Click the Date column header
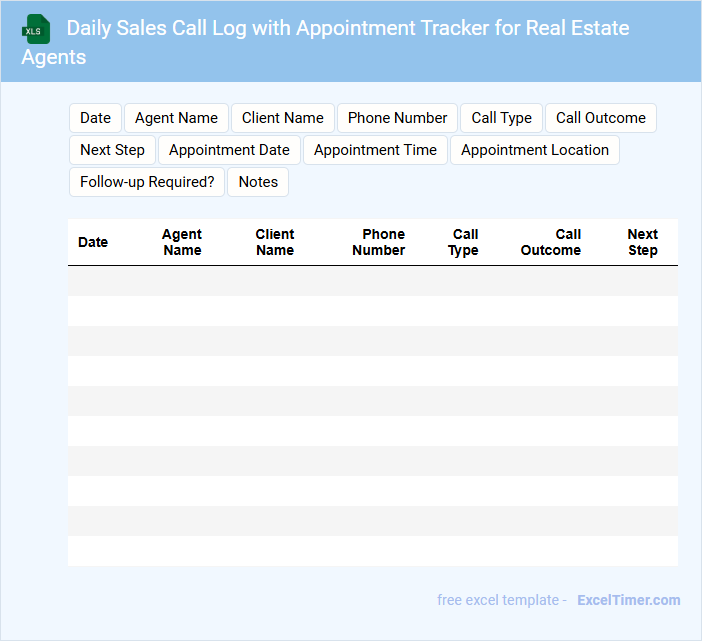 pos(93,242)
